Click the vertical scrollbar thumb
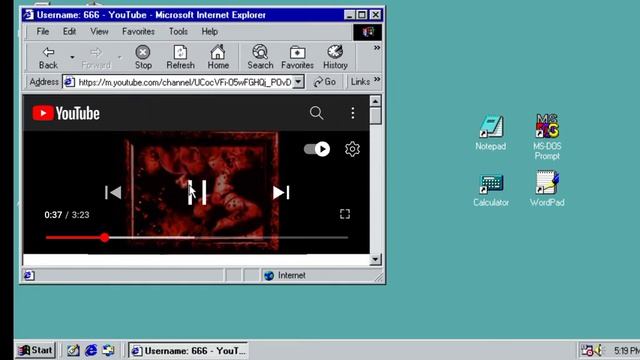The width and height of the screenshot is (640, 360). click(x=376, y=116)
